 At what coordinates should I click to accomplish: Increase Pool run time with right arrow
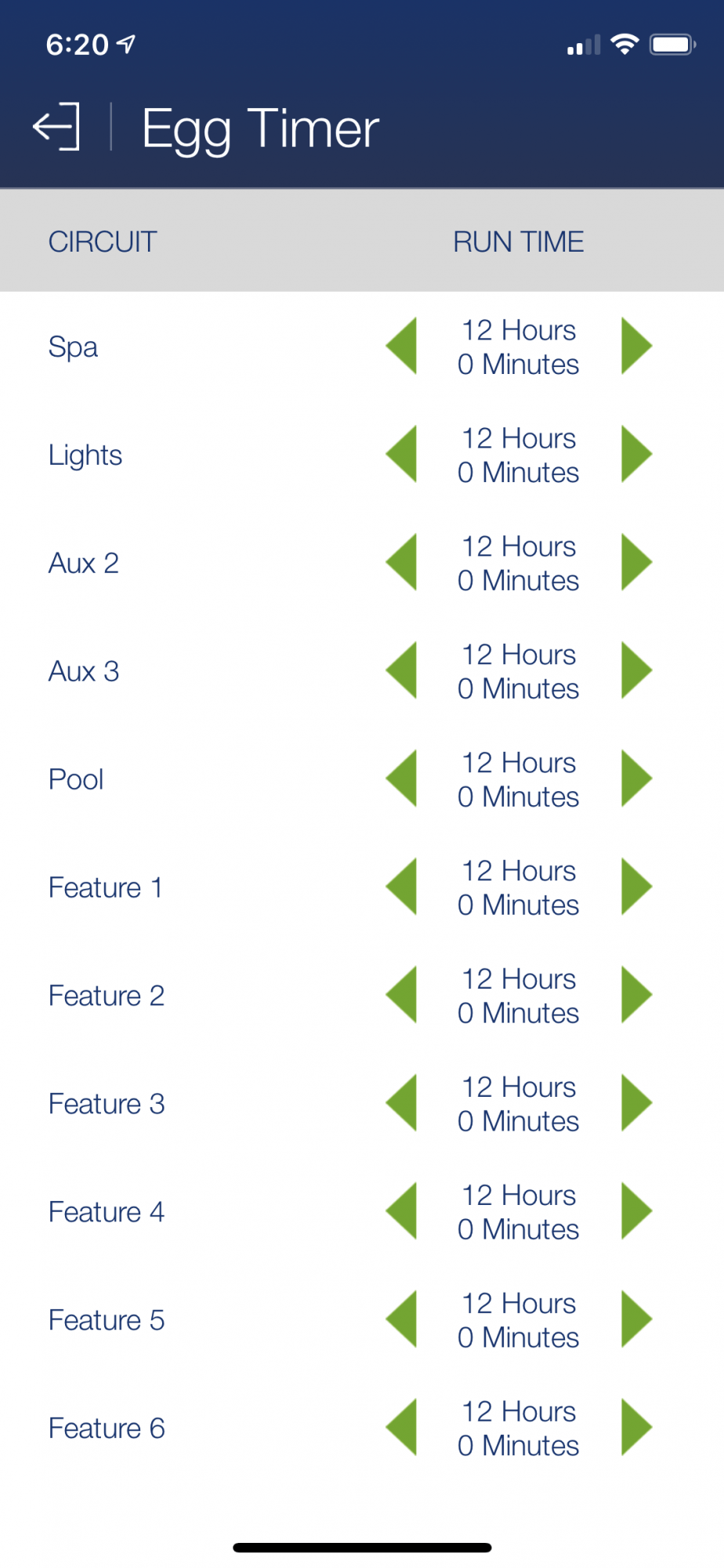637,779
